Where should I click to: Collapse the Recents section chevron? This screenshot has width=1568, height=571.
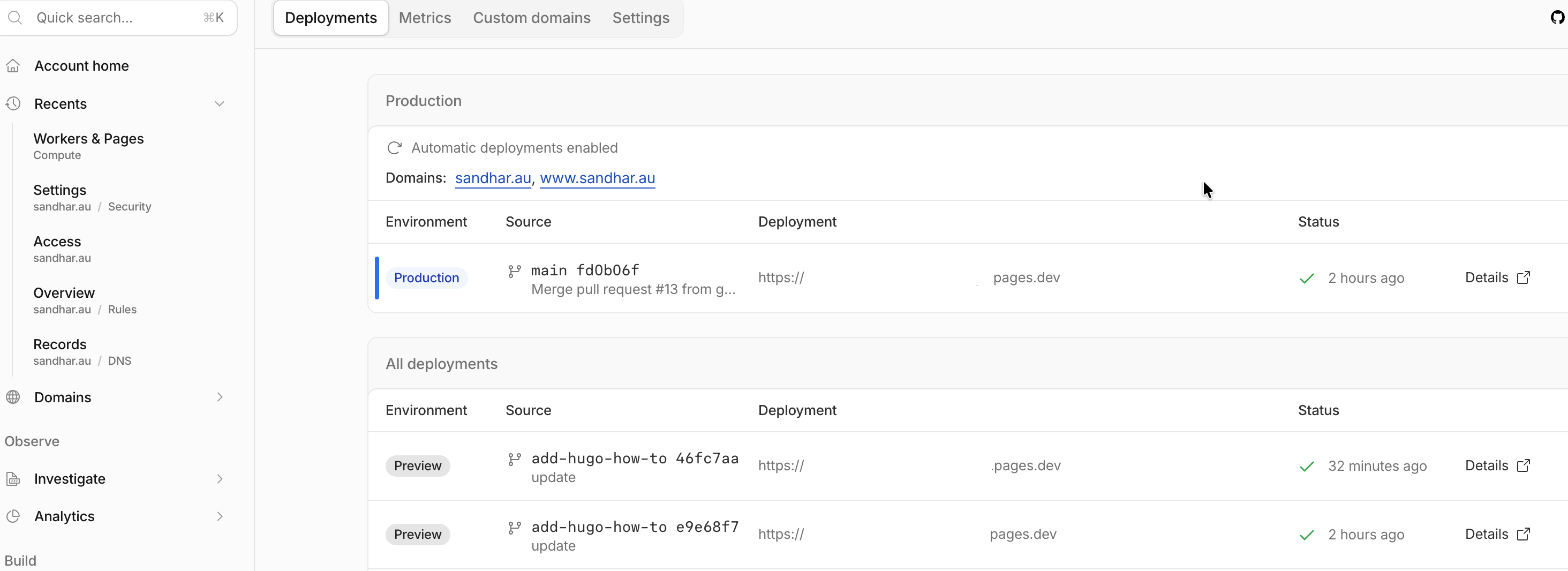[220, 103]
